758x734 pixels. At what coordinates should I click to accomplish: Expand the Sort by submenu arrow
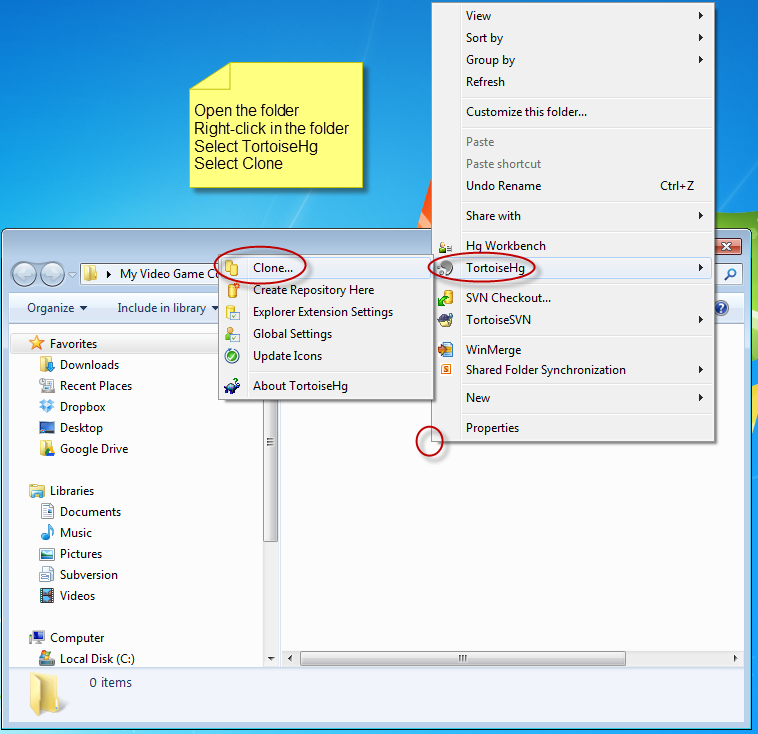pyautogui.click(x=700, y=37)
